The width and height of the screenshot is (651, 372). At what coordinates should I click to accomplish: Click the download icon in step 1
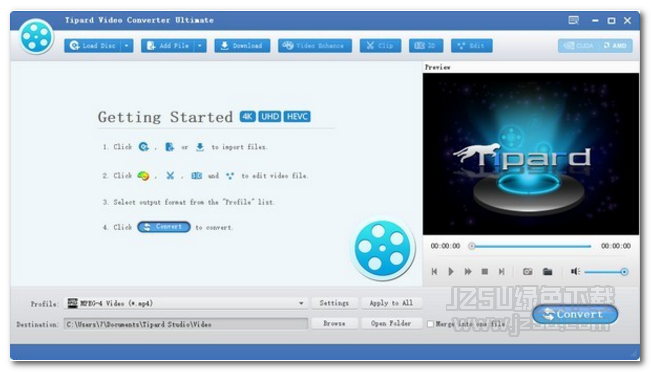point(200,147)
